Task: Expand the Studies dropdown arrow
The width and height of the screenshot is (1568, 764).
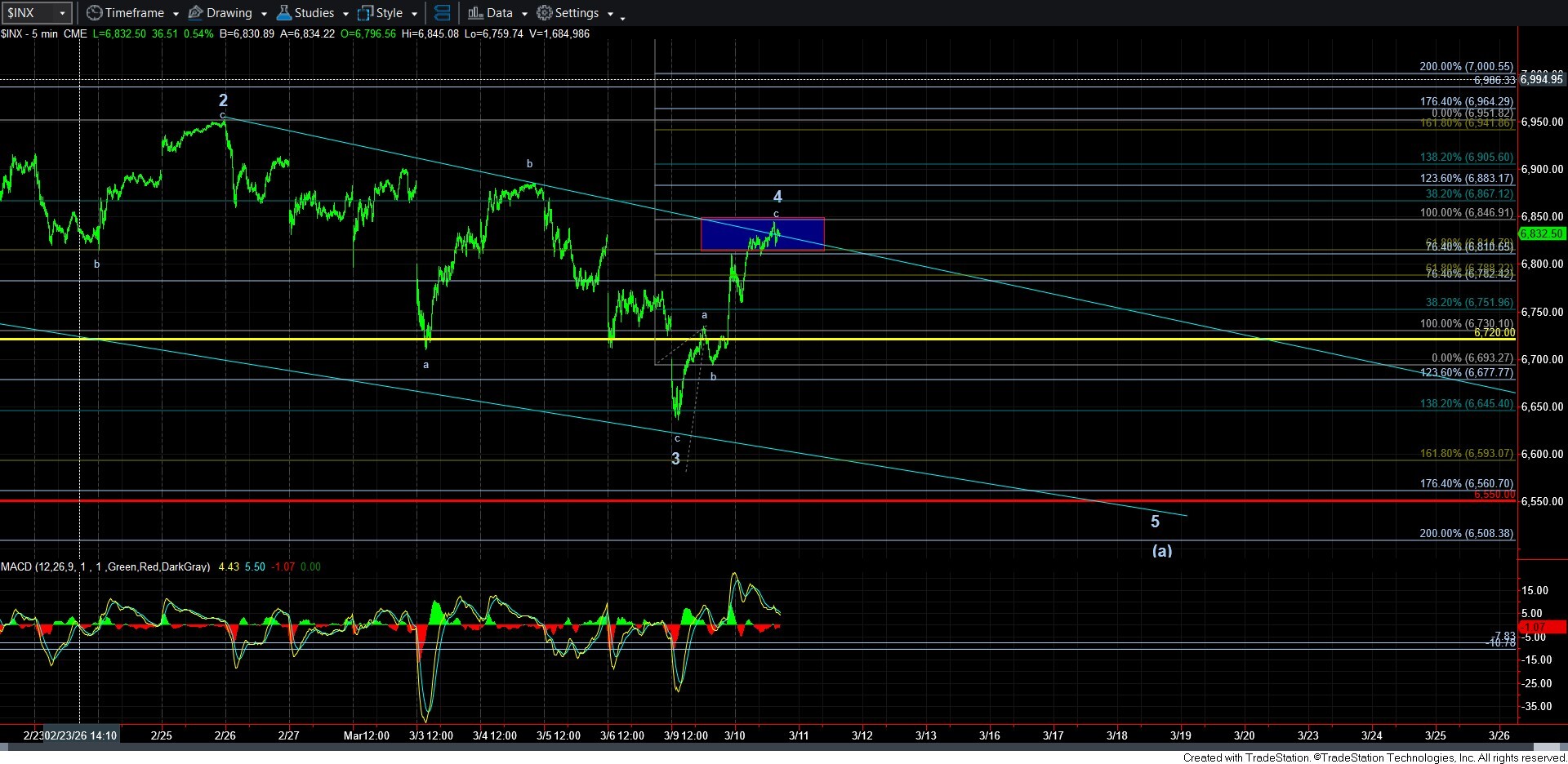Action: [x=345, y=14]
